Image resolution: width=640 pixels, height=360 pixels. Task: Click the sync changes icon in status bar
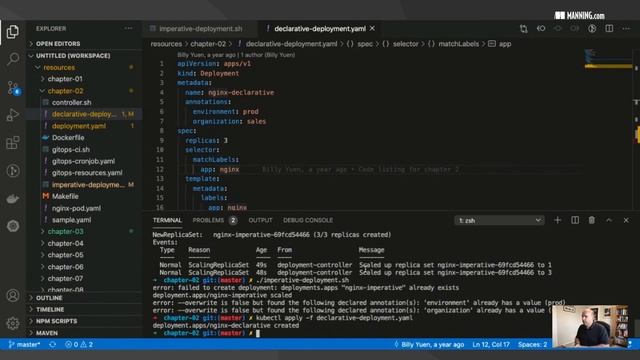(53, 344)
